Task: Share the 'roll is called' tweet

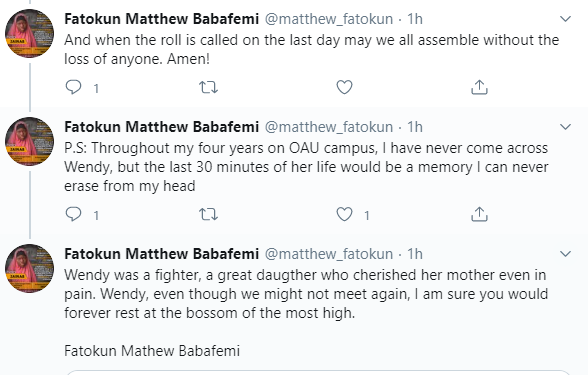Action: 479,87
